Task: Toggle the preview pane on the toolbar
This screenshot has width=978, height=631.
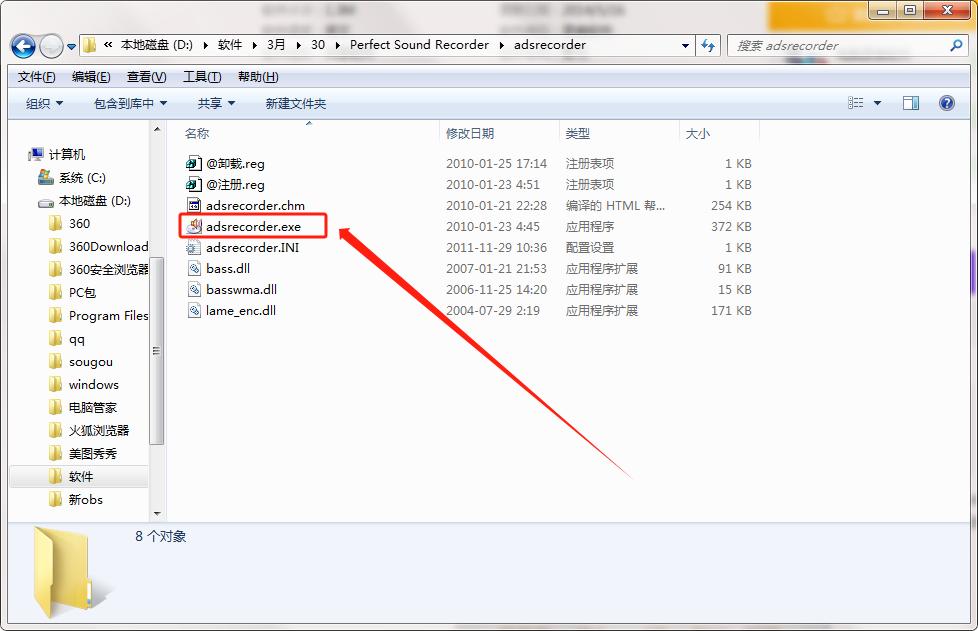Action: tap(911, 102)
